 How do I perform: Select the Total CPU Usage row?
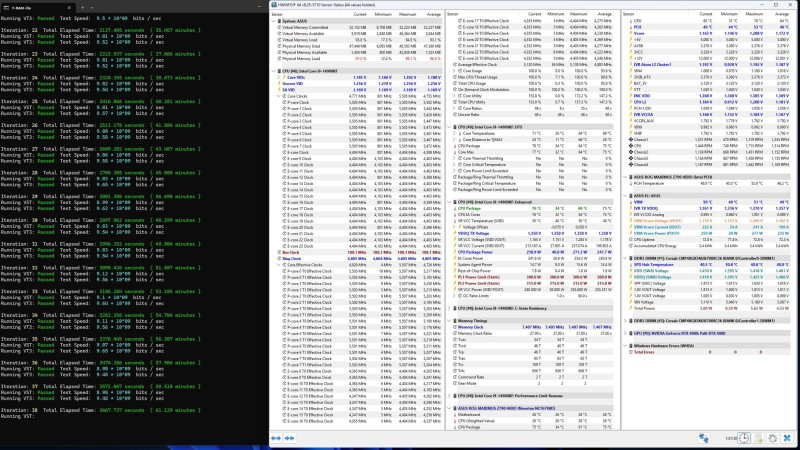pos(533,84)
